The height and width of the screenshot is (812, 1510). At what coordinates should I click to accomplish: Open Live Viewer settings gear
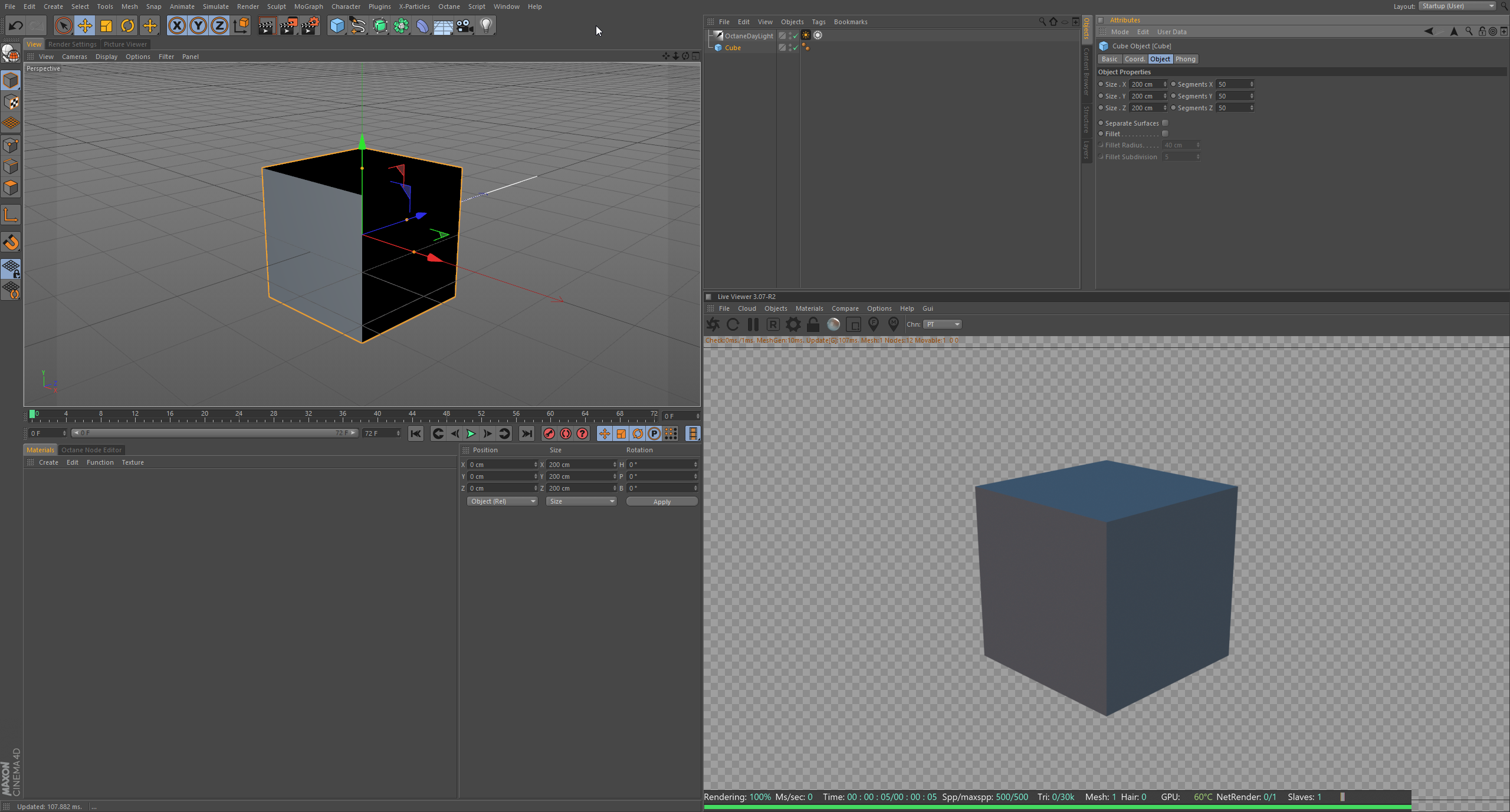pyautogui.click(x=793, y=324)
